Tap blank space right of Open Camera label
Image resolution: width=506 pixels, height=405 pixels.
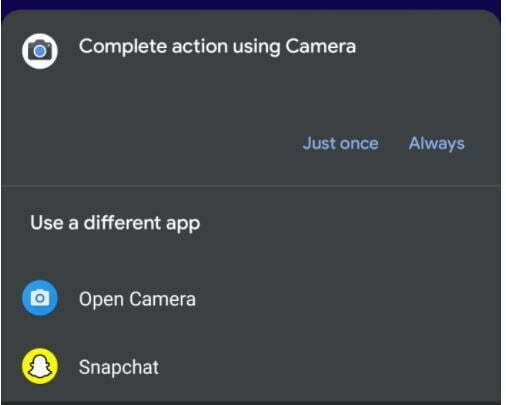(347, 299)
